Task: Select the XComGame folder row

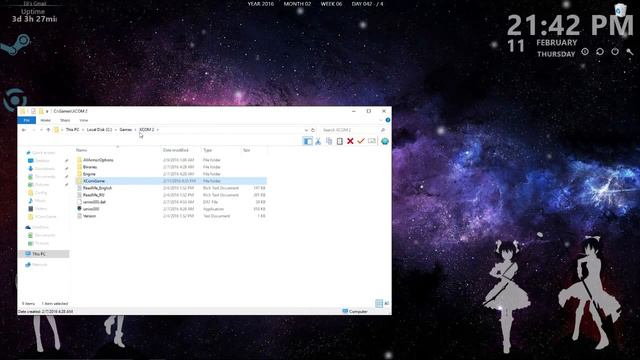Action: [171, 181]
